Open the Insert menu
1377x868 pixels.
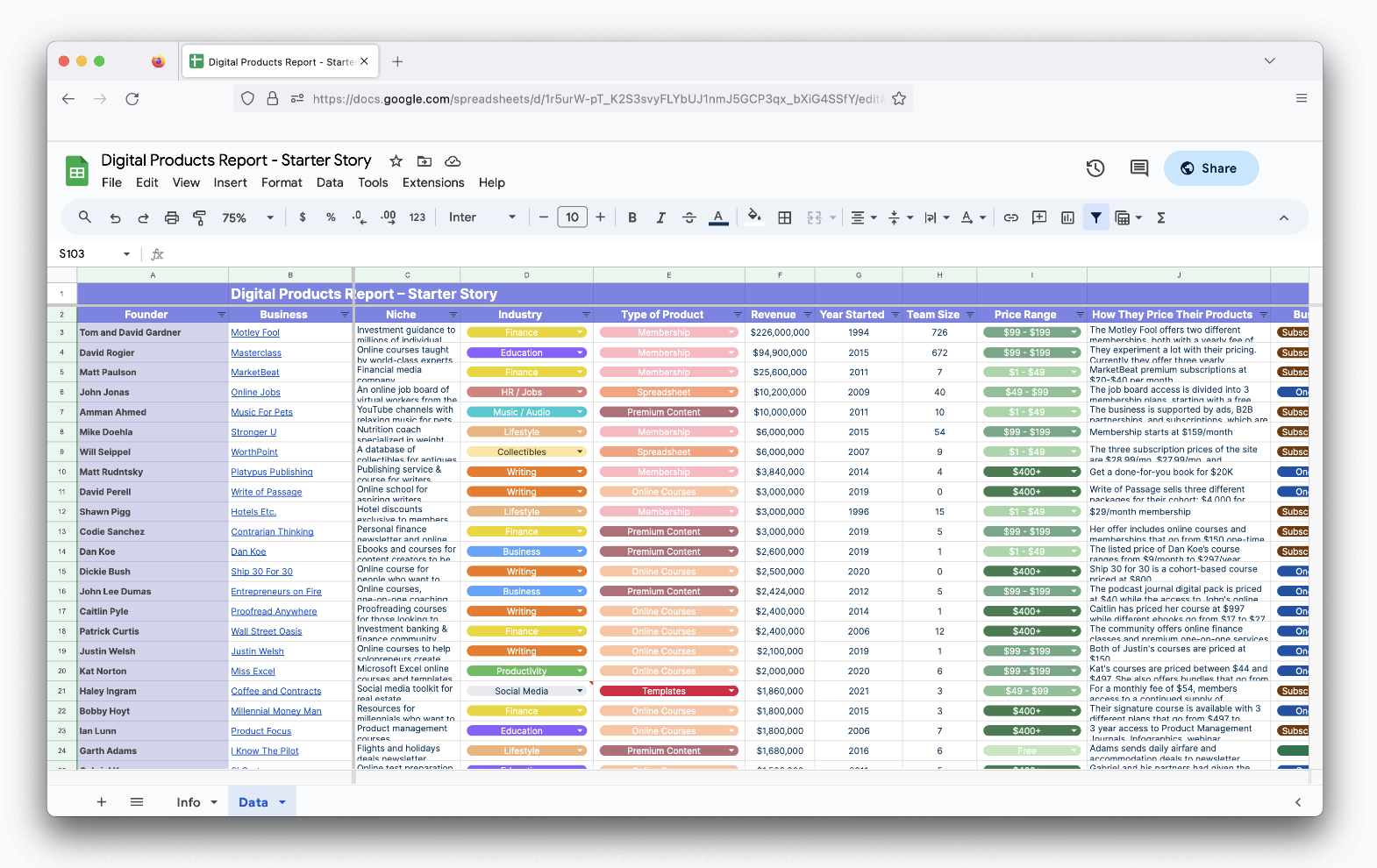(x=230, y=182)
